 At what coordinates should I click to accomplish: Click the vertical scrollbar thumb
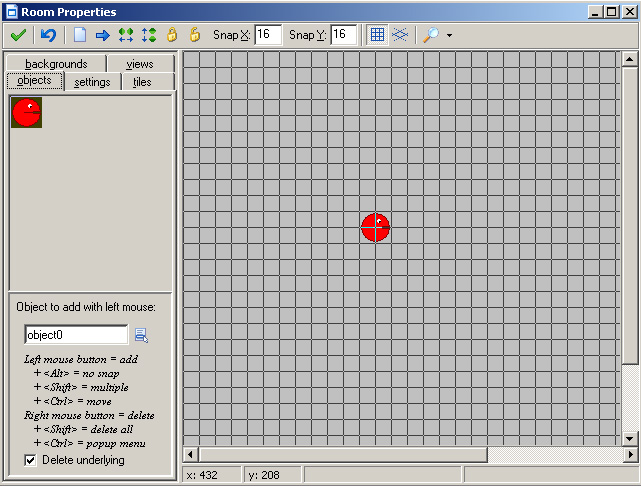pos(630,215)
